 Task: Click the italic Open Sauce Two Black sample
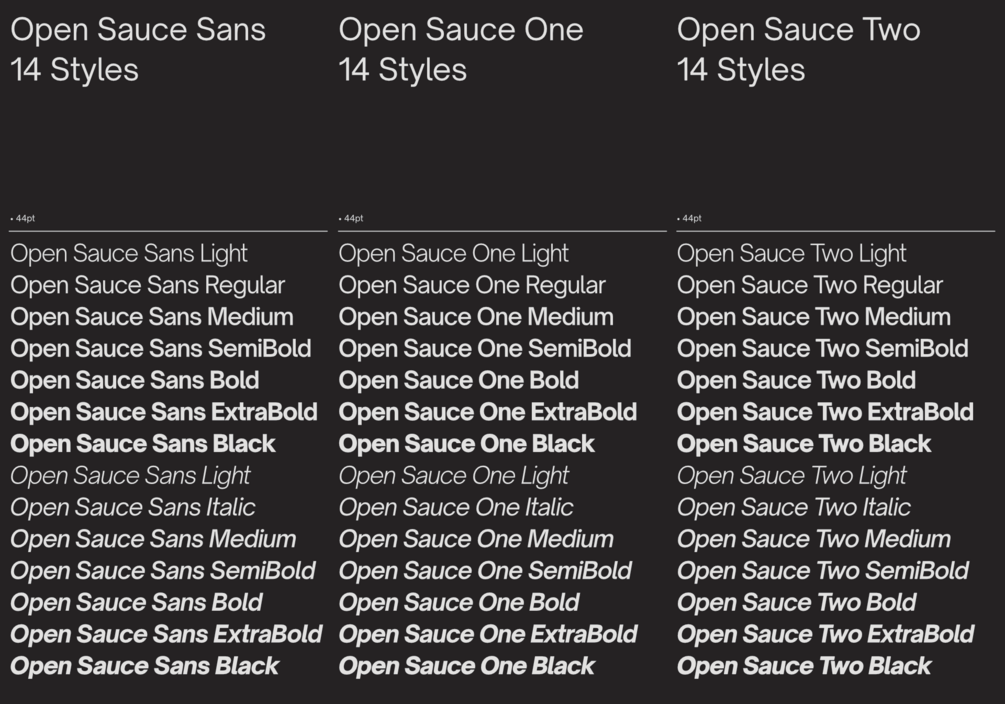[804, 666]
